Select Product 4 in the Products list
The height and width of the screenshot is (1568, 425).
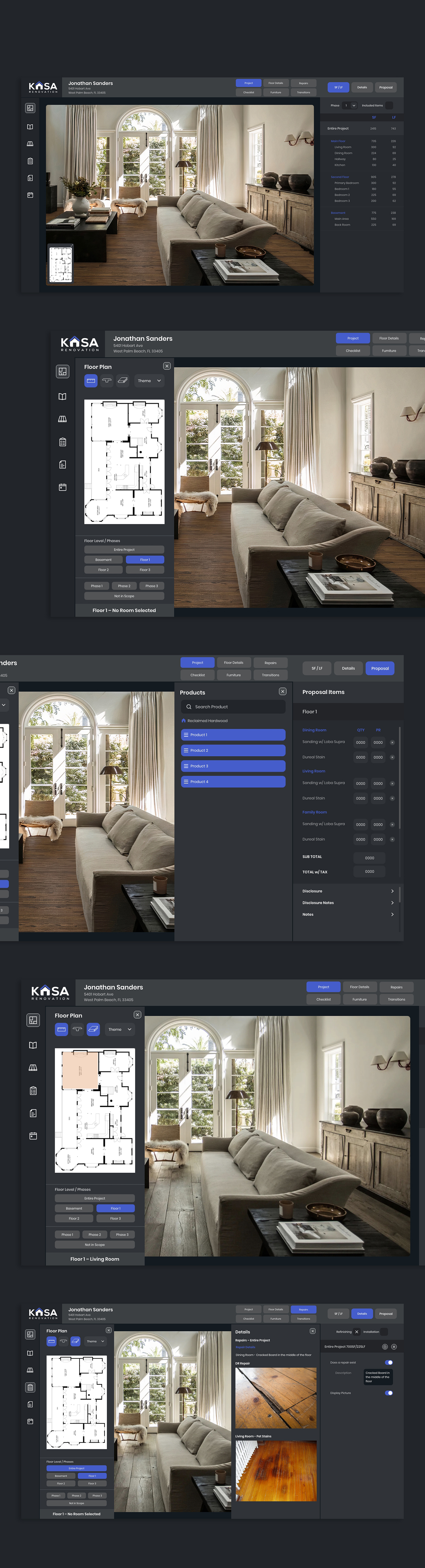click(x=233, y=782)
